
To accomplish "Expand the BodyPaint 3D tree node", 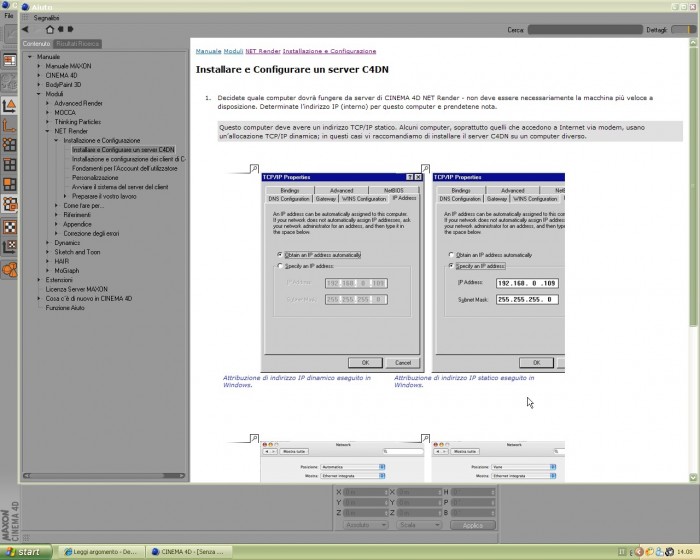I will point(39,85).
